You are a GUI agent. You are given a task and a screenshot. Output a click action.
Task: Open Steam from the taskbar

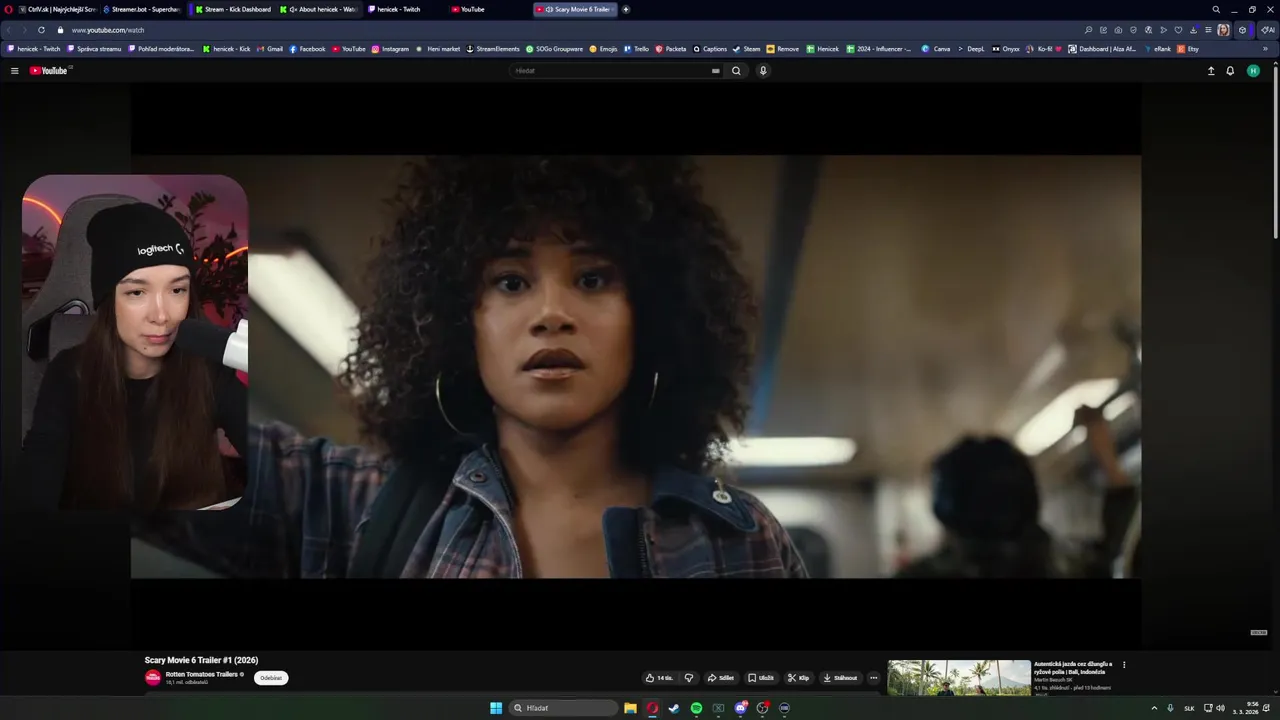(674, 708)
